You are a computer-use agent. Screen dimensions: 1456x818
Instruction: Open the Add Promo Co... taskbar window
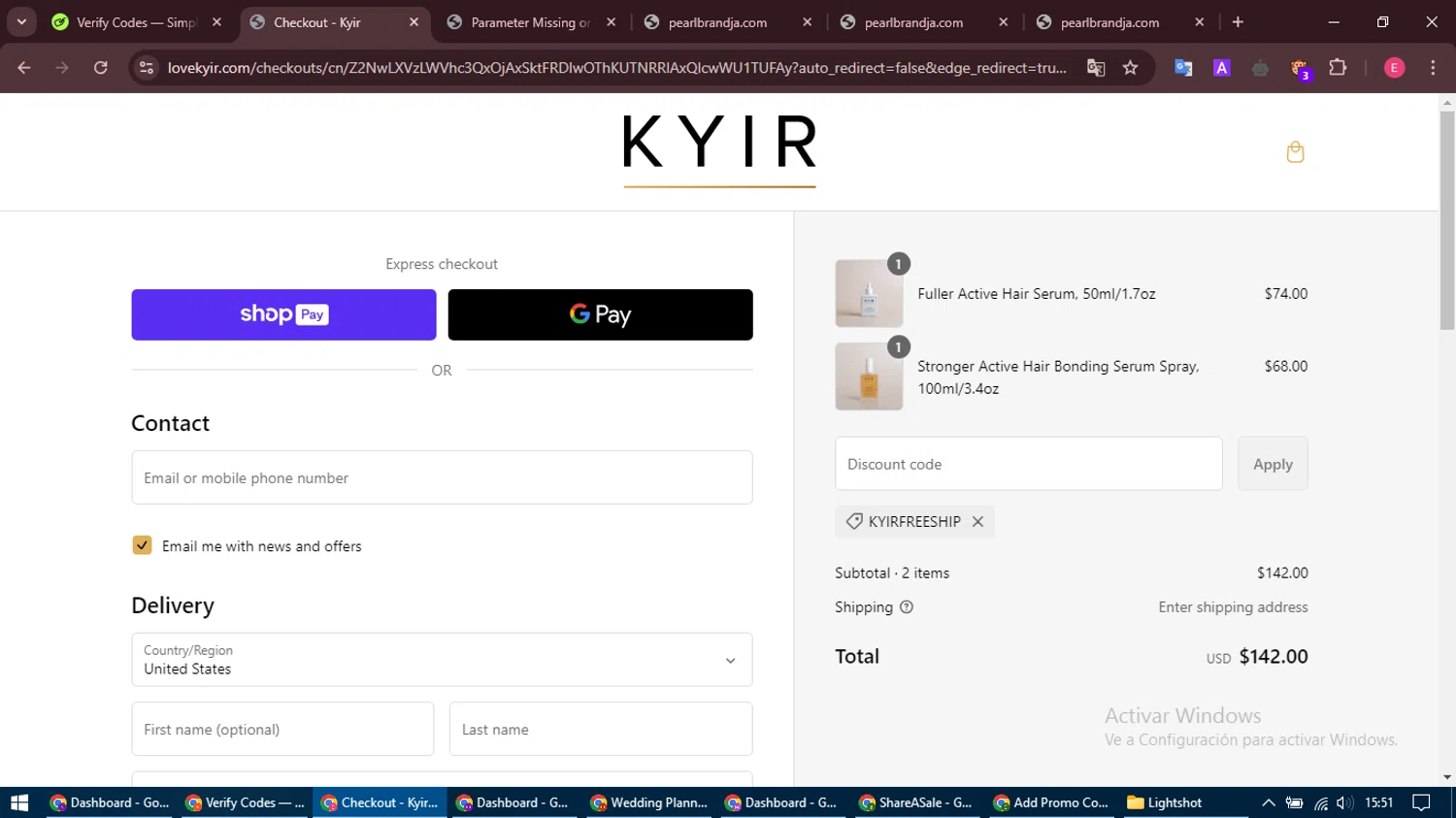[x=1051, y=802]
